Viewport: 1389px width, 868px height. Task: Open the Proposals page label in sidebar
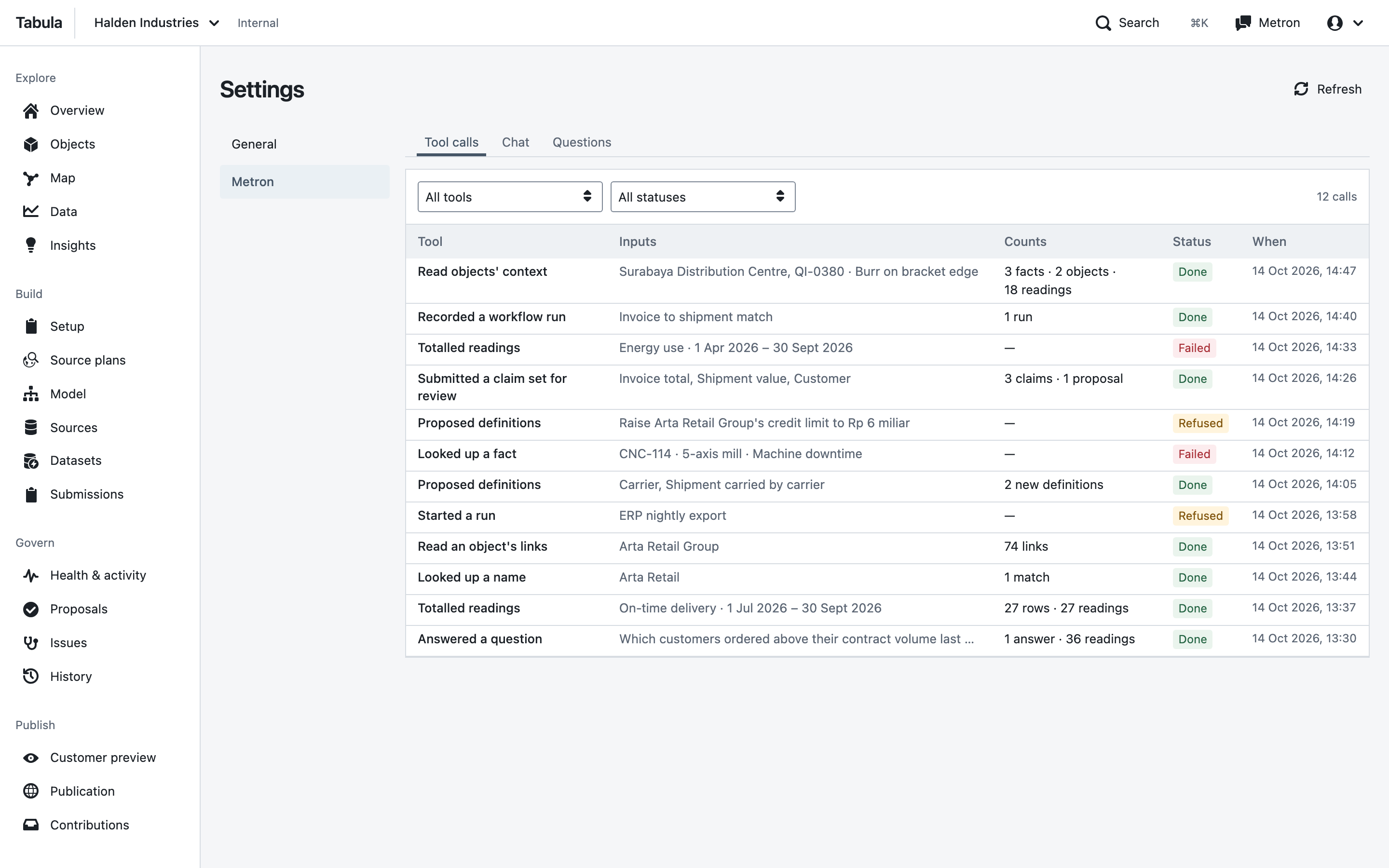point(79,610)
